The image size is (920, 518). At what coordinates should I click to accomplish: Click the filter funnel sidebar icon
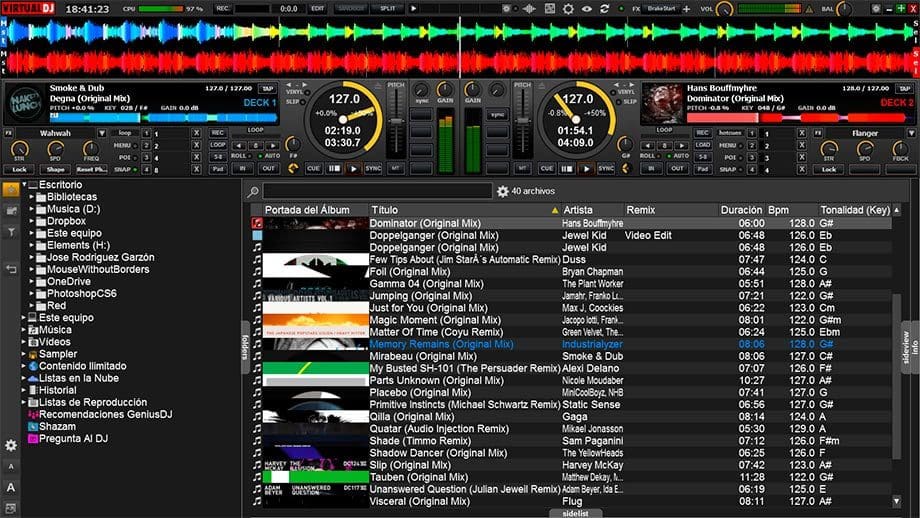(x=11, y=232)
